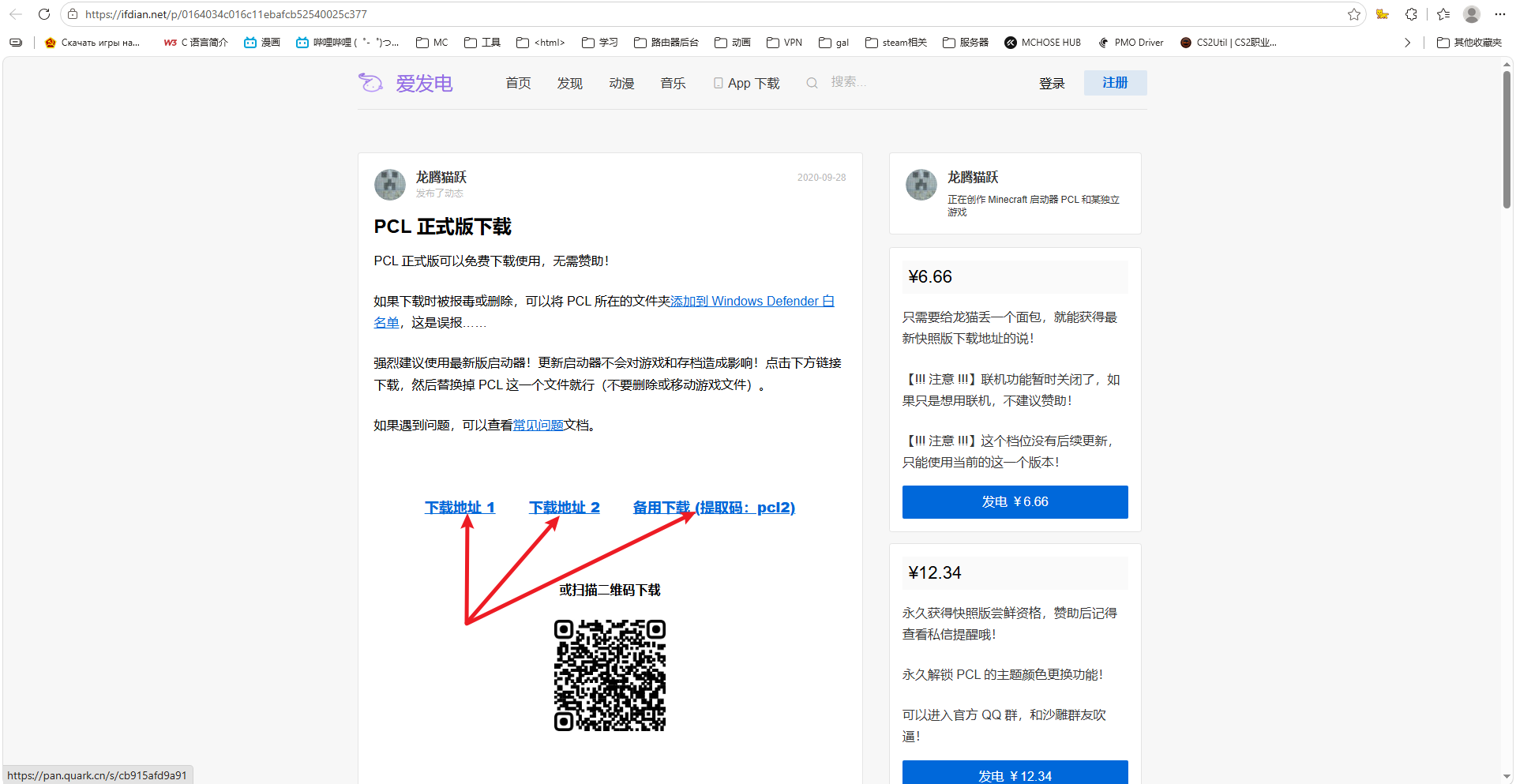Click the ¥6.66 tier price heading
Screen dimensions: 1516x784
click(x=930, y=277)
